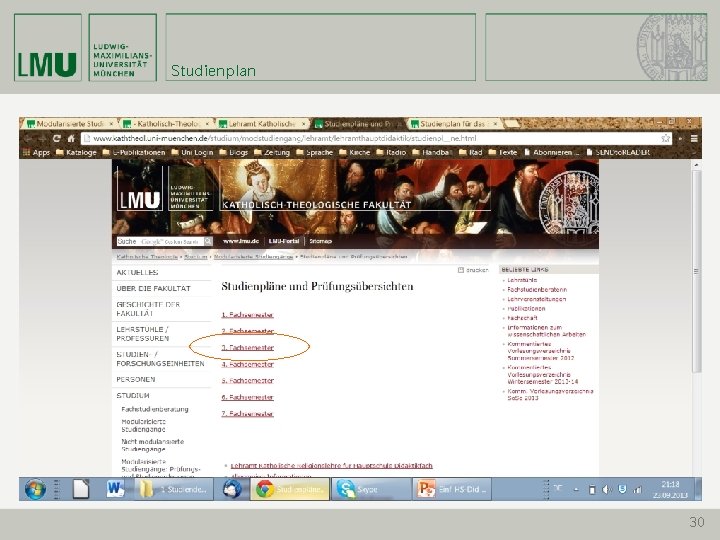Open LEHRSTÜHLE / PROFESSUREN navigation item
720x540 pixels.
(x=143, y=334)
